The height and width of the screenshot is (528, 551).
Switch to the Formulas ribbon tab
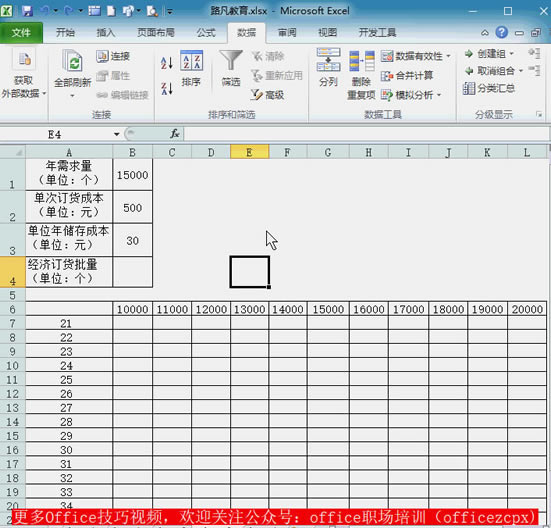tap(206, 33)
